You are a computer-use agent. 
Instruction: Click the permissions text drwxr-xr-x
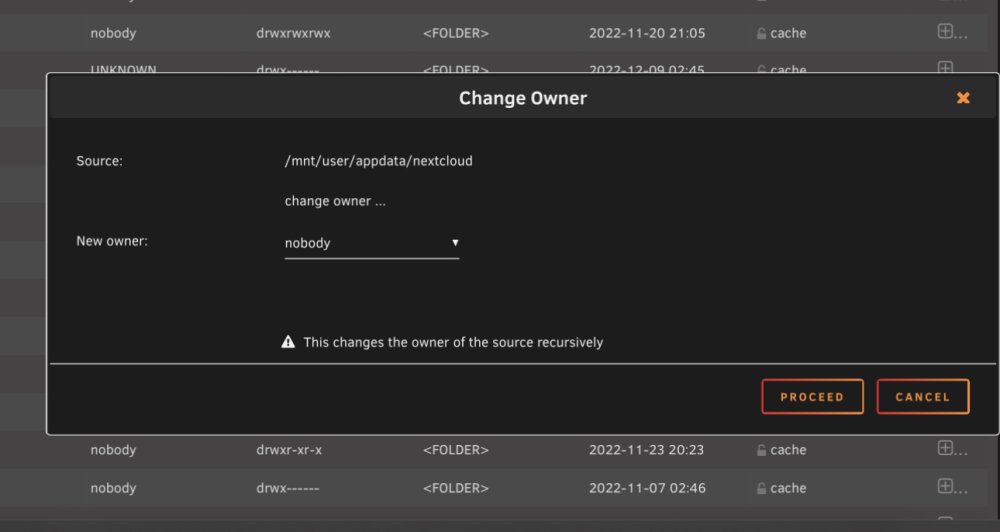[x=289, y=450]
